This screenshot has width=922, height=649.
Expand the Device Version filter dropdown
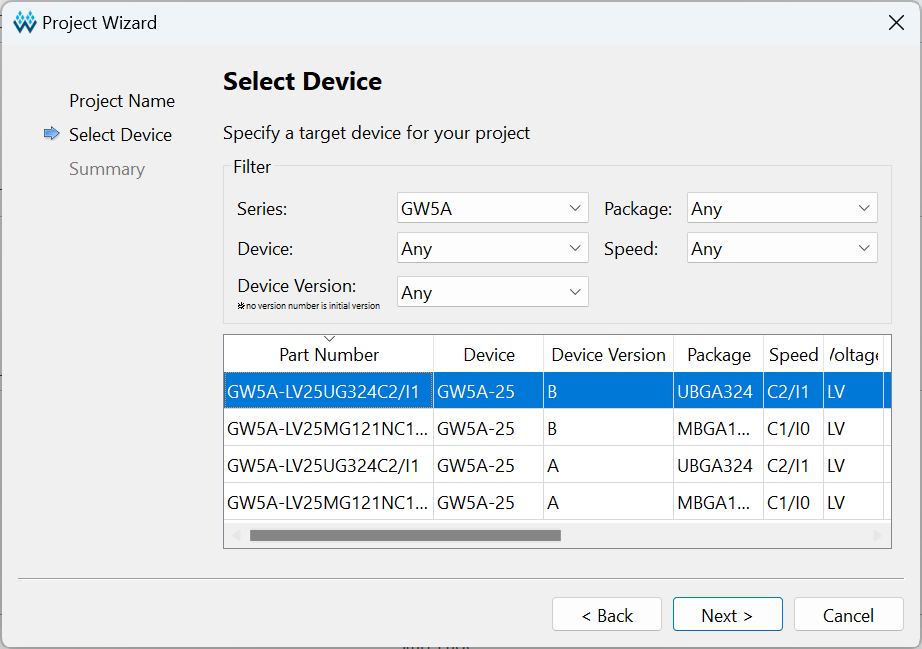point(493,292)
